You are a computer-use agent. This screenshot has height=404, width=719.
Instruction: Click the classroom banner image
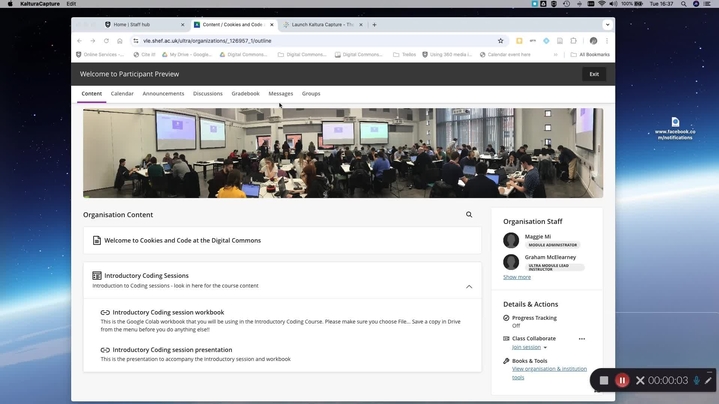point(343,153)
